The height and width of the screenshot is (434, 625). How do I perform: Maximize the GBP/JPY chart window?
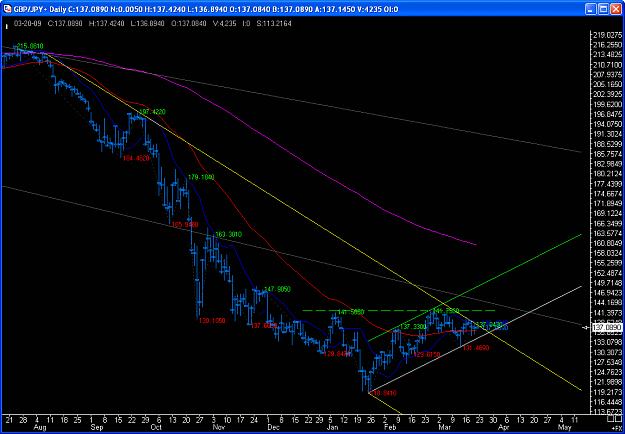[603, 9]
